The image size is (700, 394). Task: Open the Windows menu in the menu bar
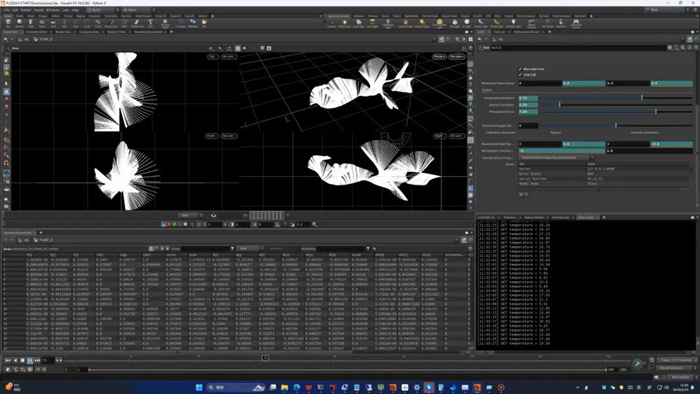(x=52, y=9)
